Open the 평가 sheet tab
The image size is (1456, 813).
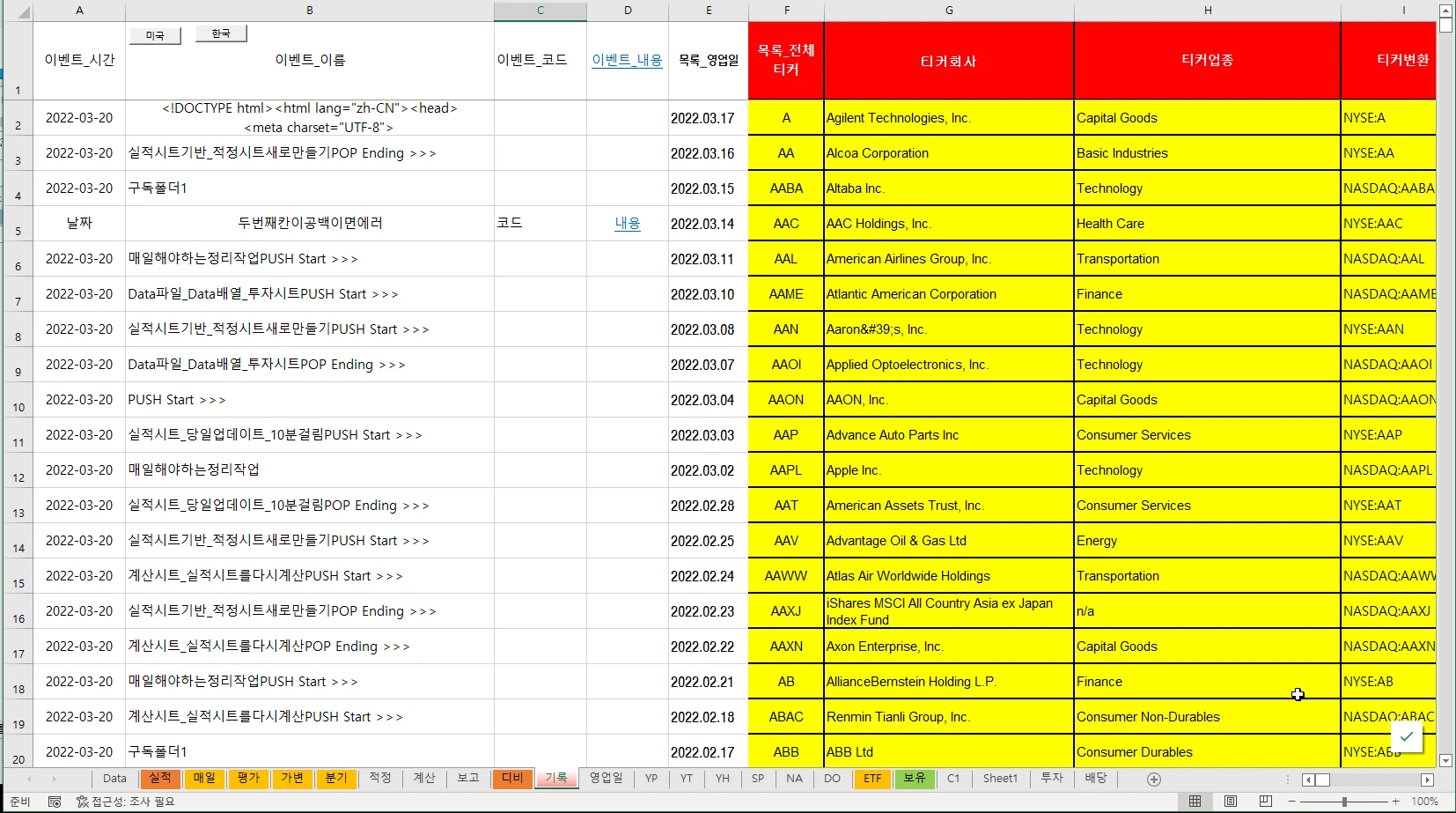[248, 779]
